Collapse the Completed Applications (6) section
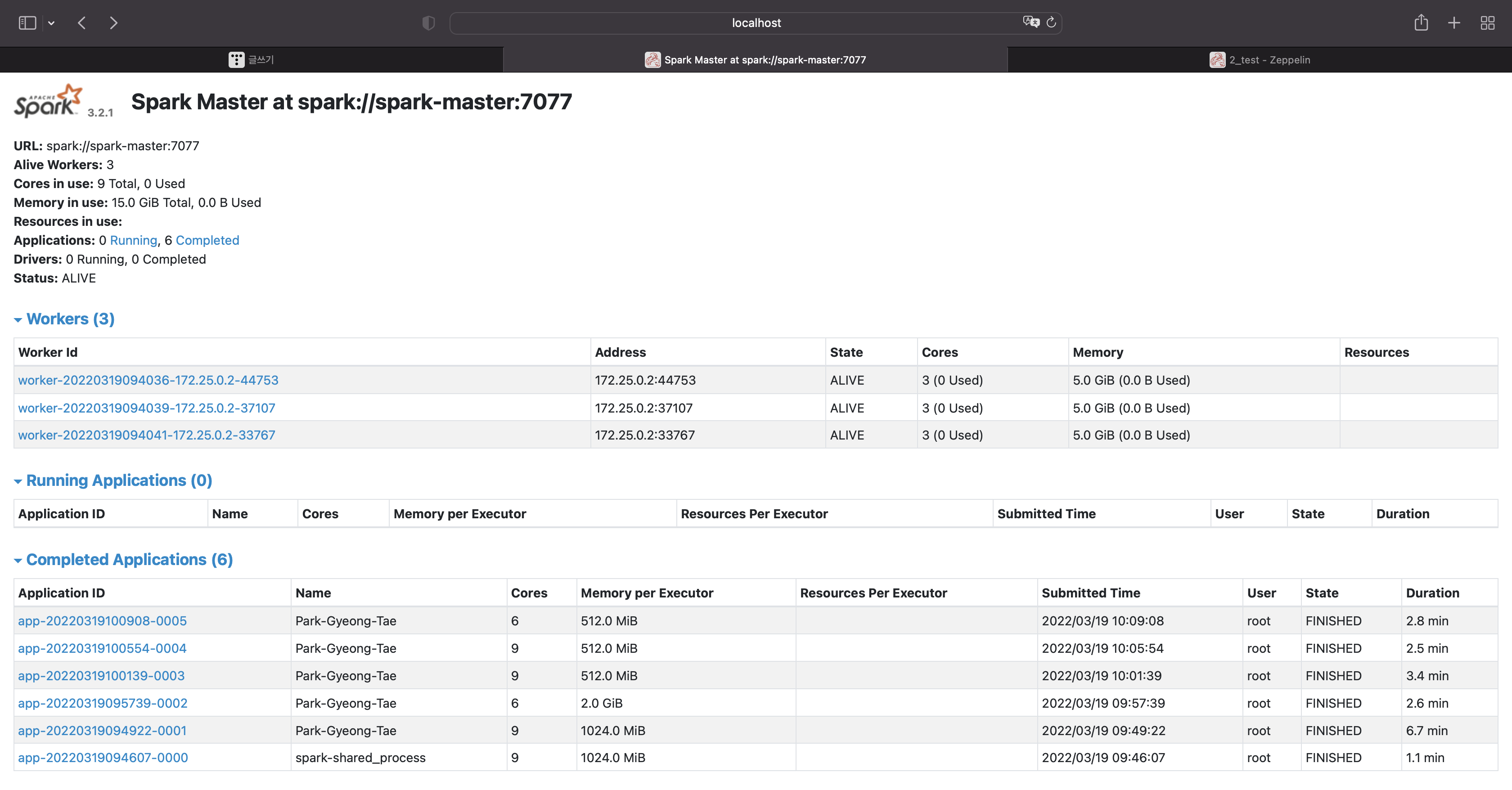 click(123, 559)
